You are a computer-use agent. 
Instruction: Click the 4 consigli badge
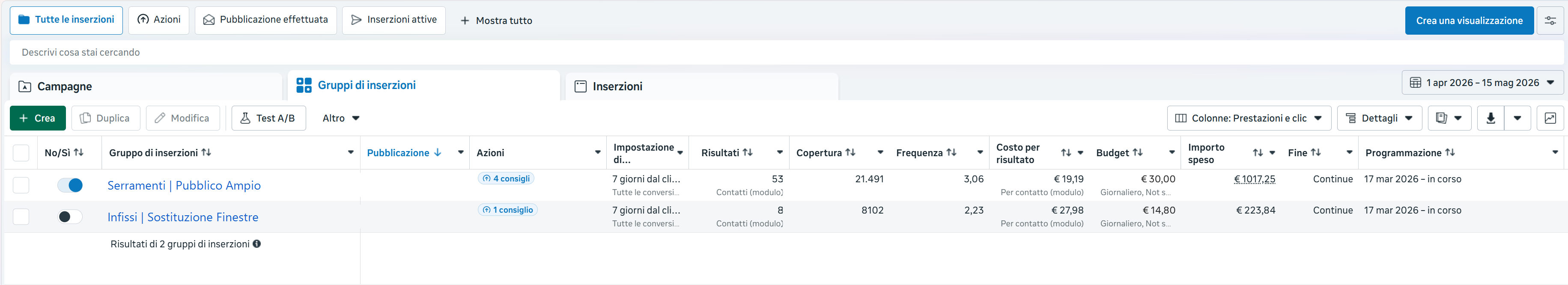pyautogui.click(x=506, y=178)
